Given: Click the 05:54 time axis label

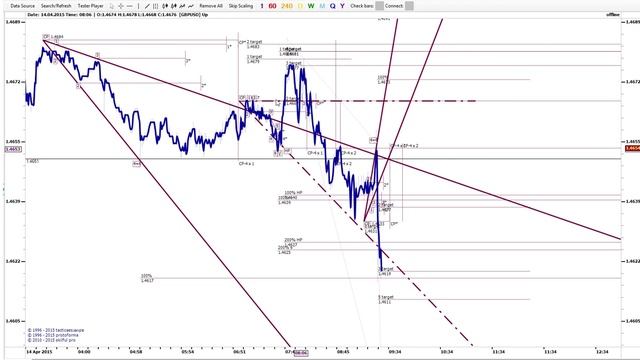Looking at the screenshot, I should coord(188,351).
